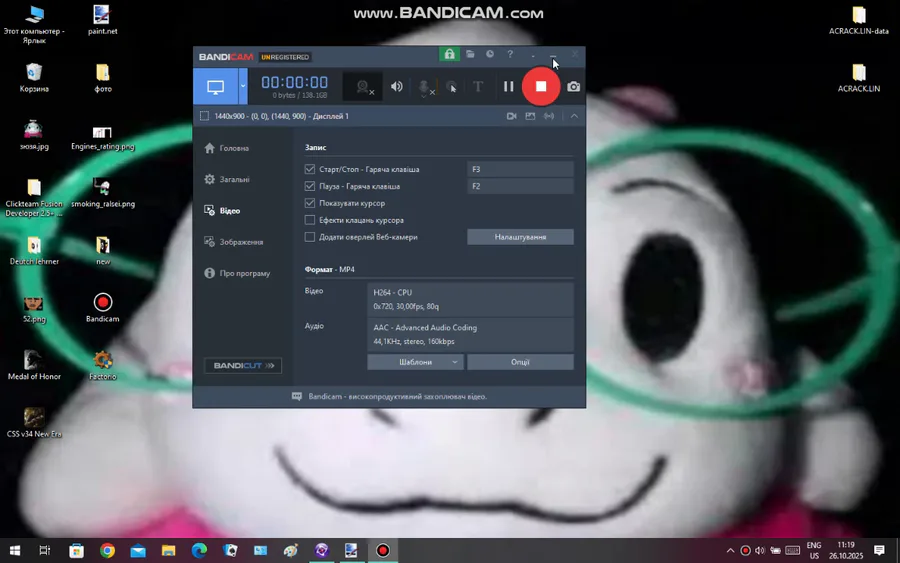The width and height of the screenshot is (900, 563).
Task: Stop recording with the red button
Action: point(541,86)
